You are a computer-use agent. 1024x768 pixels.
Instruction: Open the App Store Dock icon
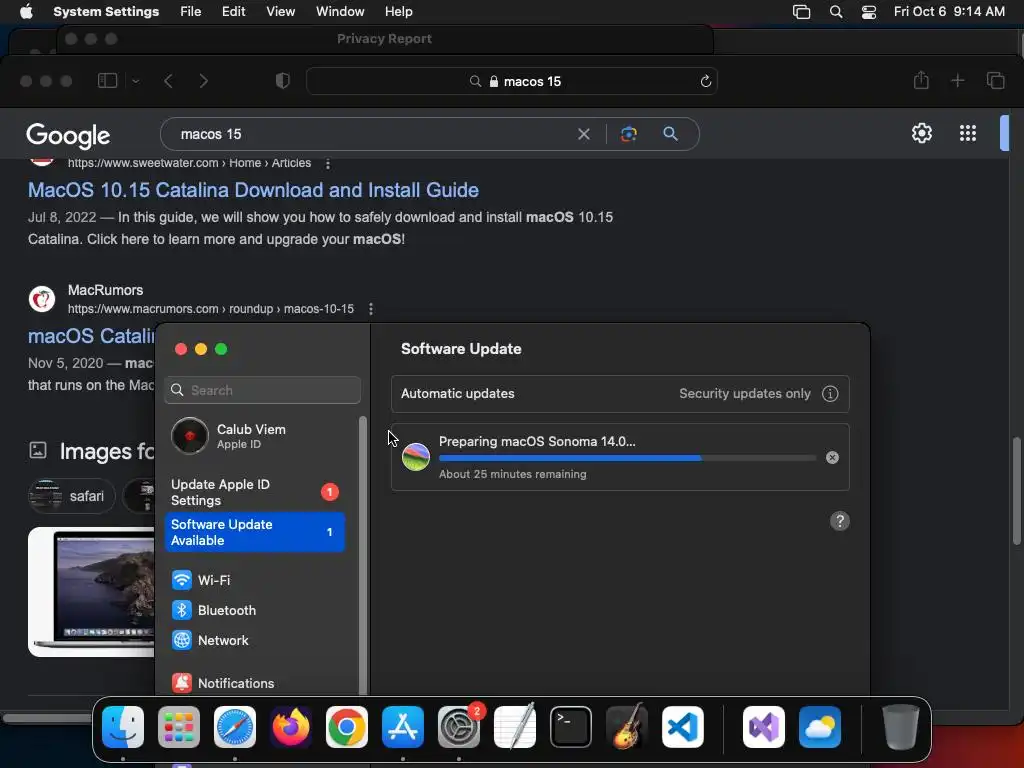[x=403, y=727]
